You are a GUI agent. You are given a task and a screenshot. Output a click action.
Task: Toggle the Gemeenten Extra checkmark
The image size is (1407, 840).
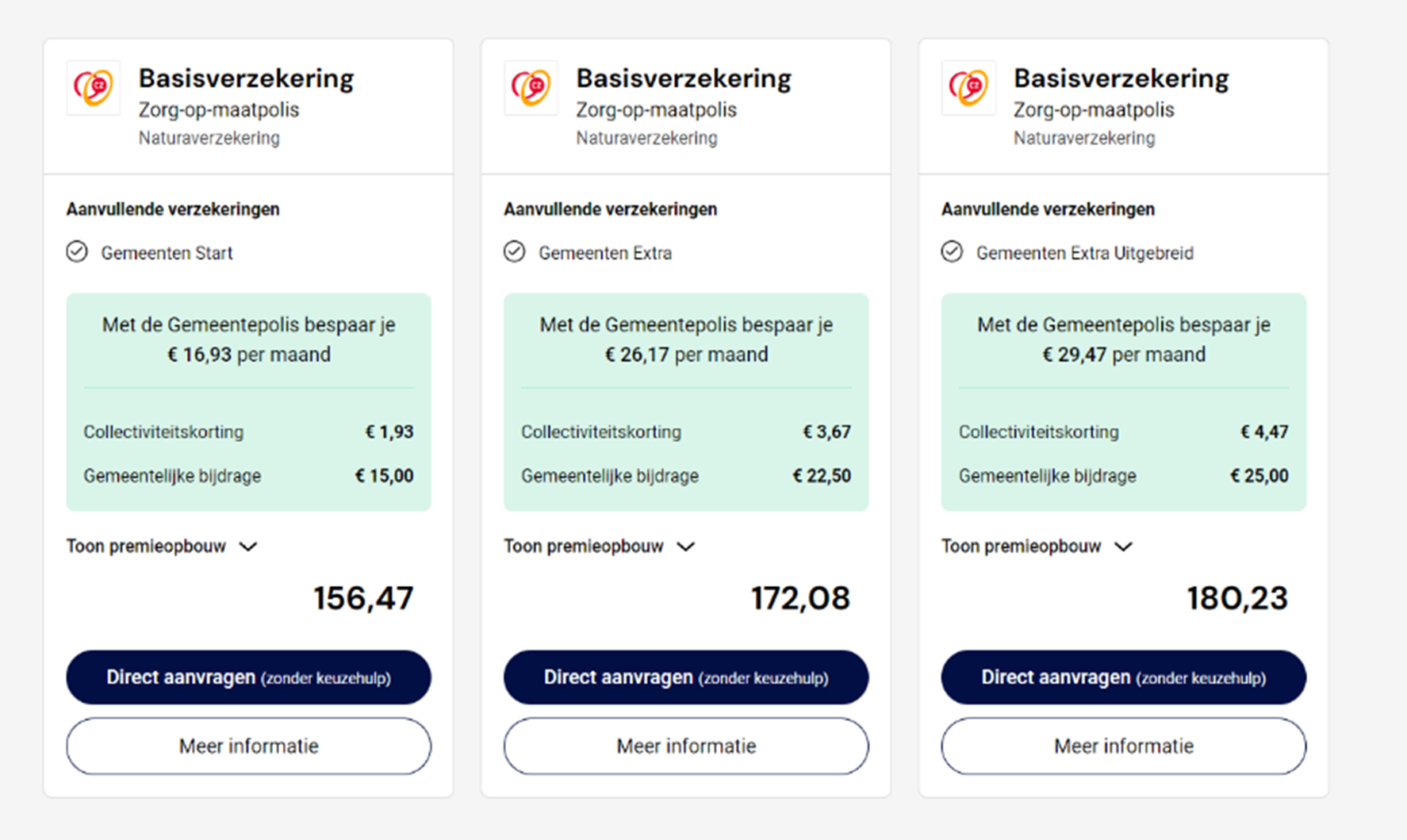515,252
